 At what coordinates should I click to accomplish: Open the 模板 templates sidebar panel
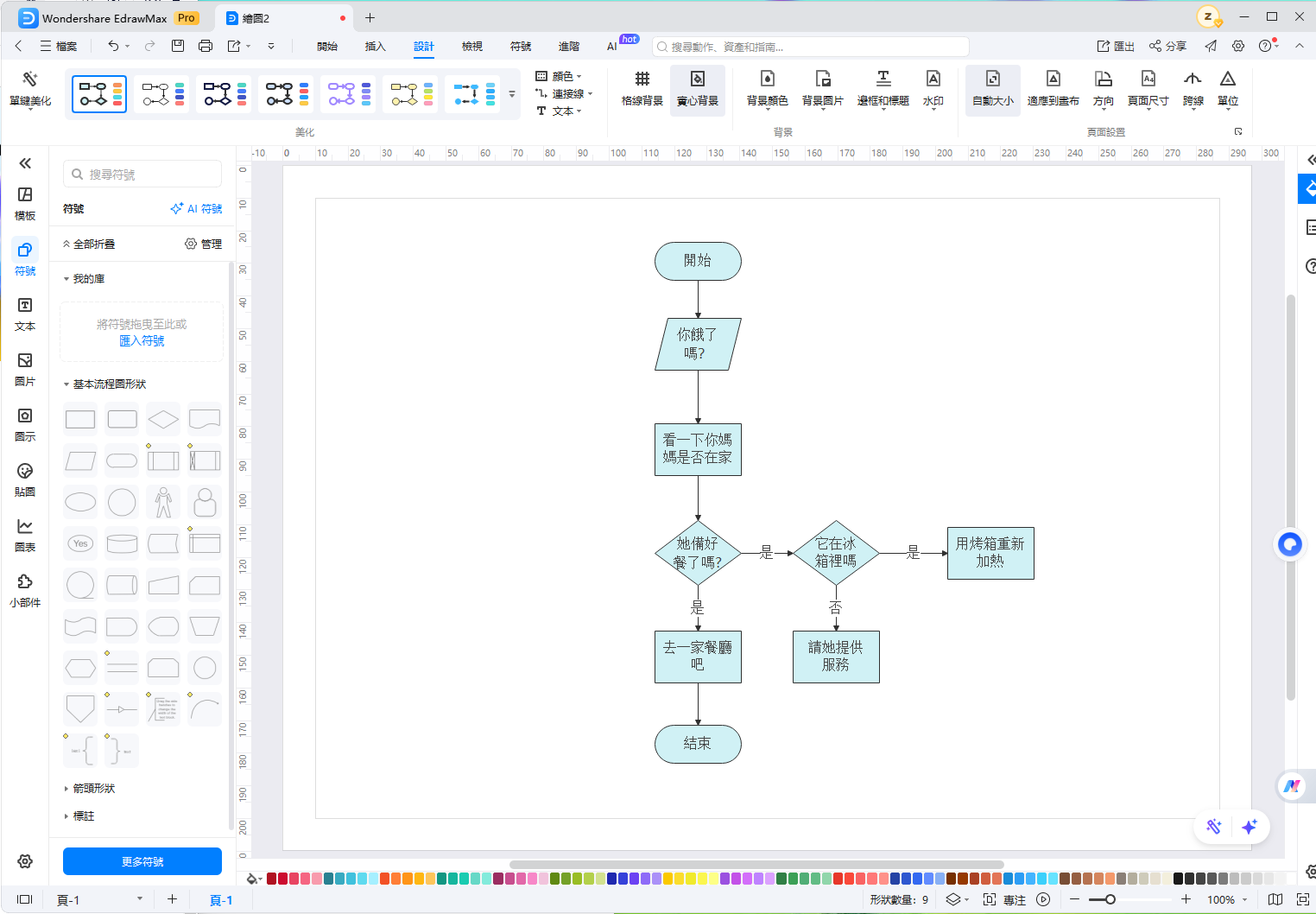25,204
